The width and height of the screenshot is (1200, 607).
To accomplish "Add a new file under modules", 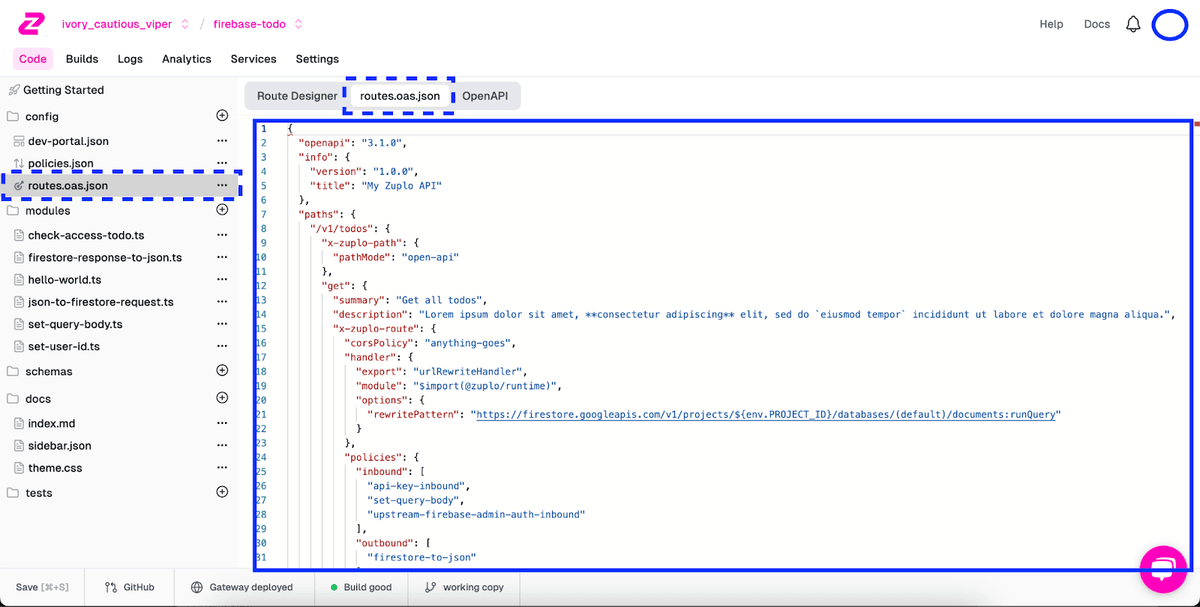I will (222, 210).
